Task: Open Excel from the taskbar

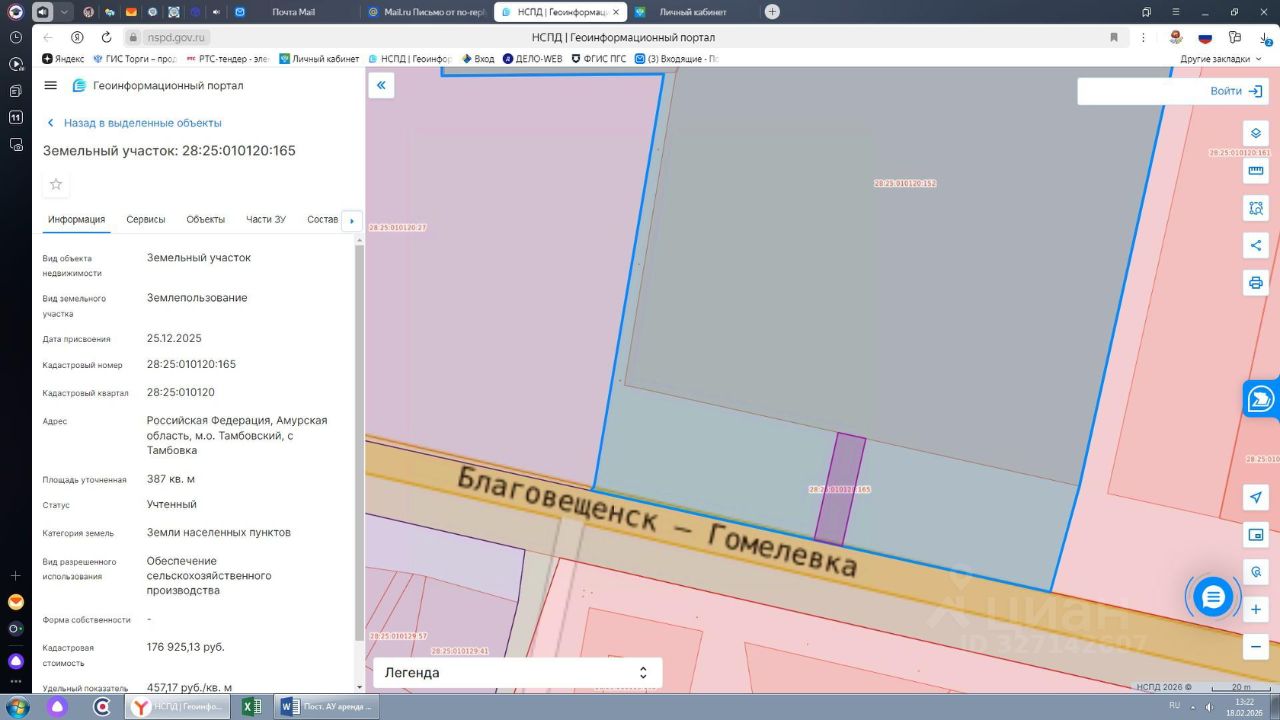Action: pos(251,707)
